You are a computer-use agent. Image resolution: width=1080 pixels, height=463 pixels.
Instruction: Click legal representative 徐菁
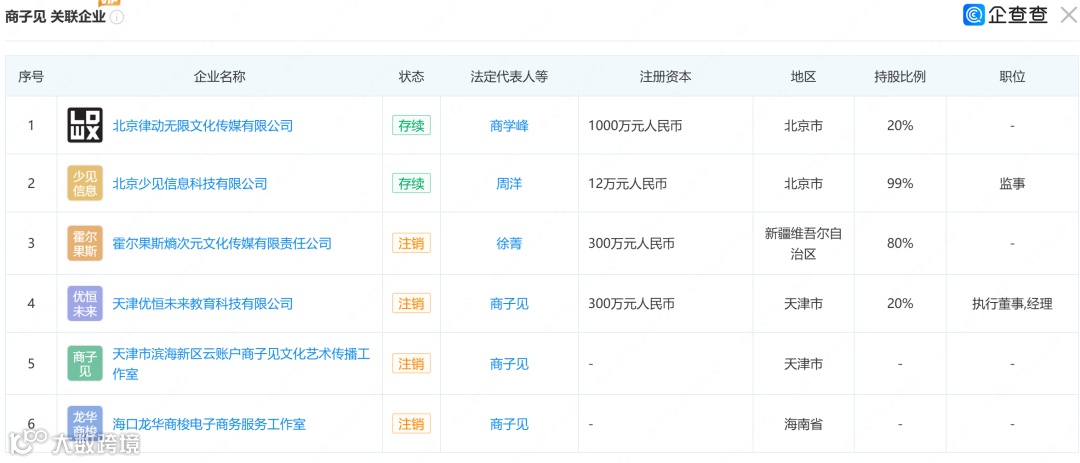509,243
